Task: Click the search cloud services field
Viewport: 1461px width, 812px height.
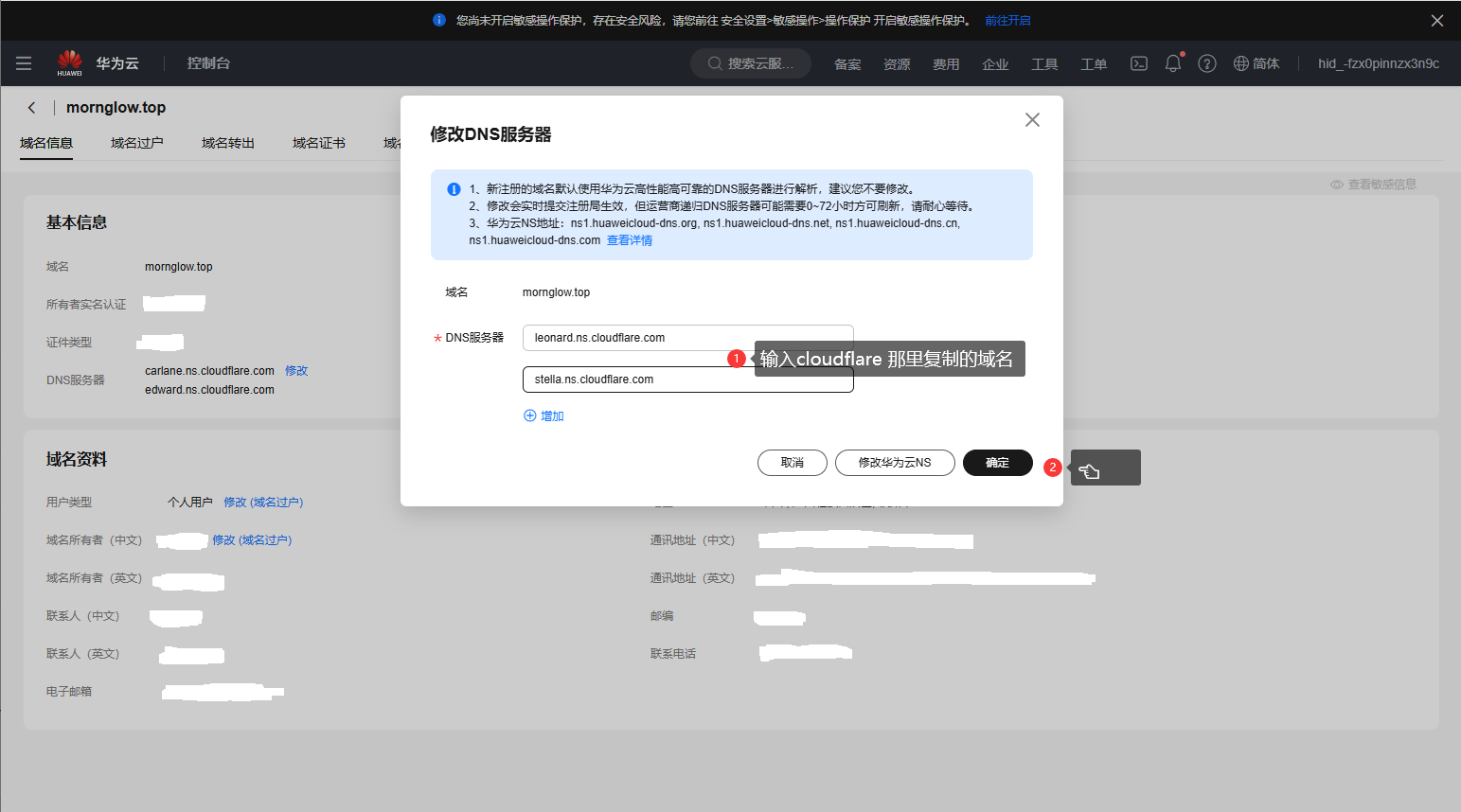Action: click(x=751, y=63)
